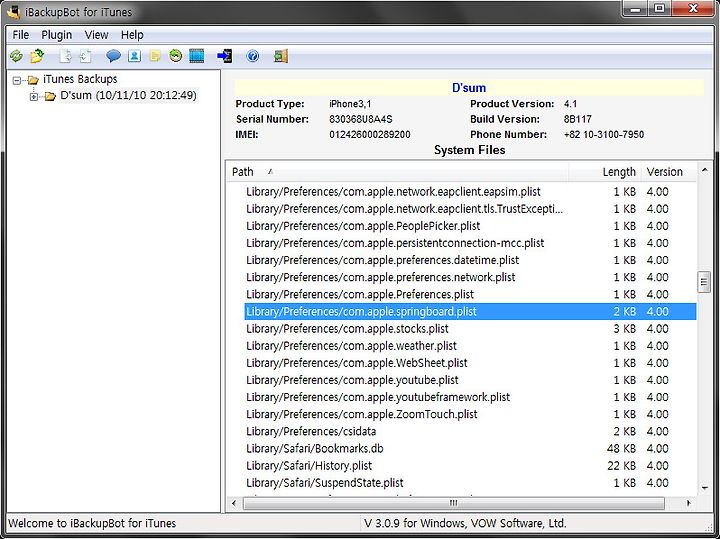Open the View menu
This screenshot has width=720, height=539.
click(96, 35)
